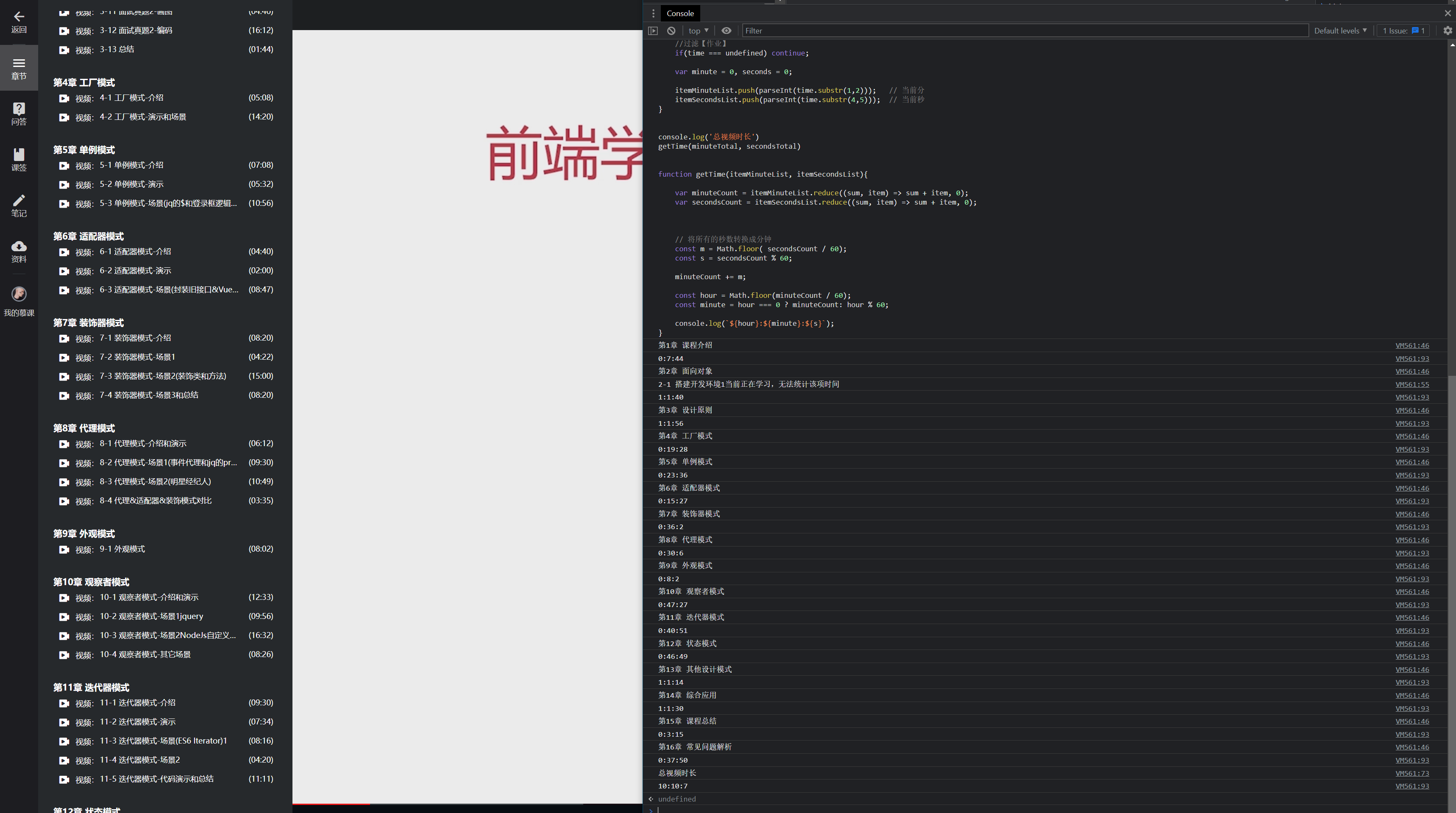The image size is (1456, 813).
Task: Open the top frame context dropdown
Action: pyautogui.click(x=698, y=31)
